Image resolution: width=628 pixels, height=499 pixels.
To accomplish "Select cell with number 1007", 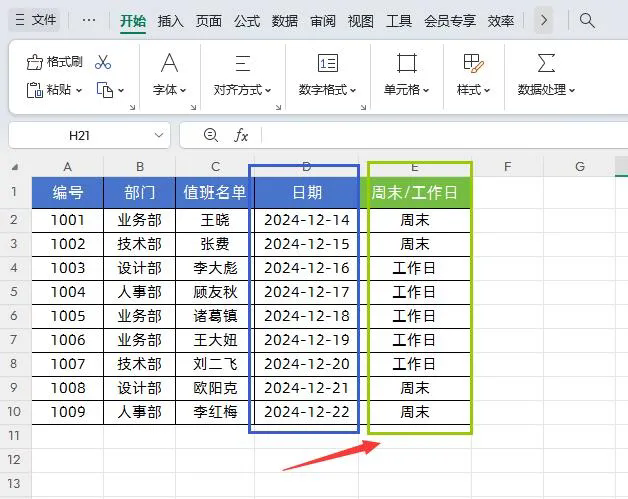I will click(67, 364).
